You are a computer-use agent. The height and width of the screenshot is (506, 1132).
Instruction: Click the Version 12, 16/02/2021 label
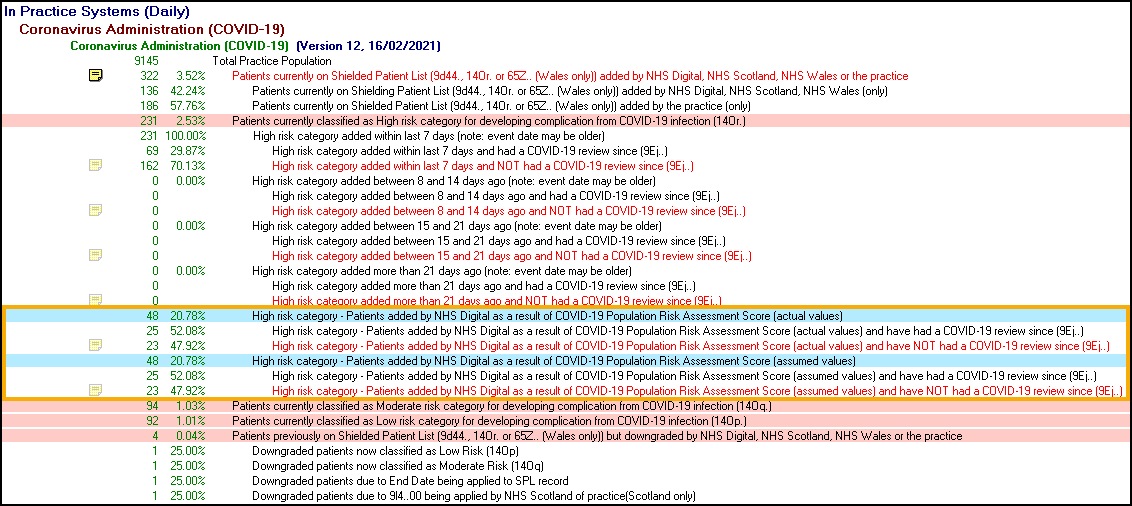(x=368, y=46)
